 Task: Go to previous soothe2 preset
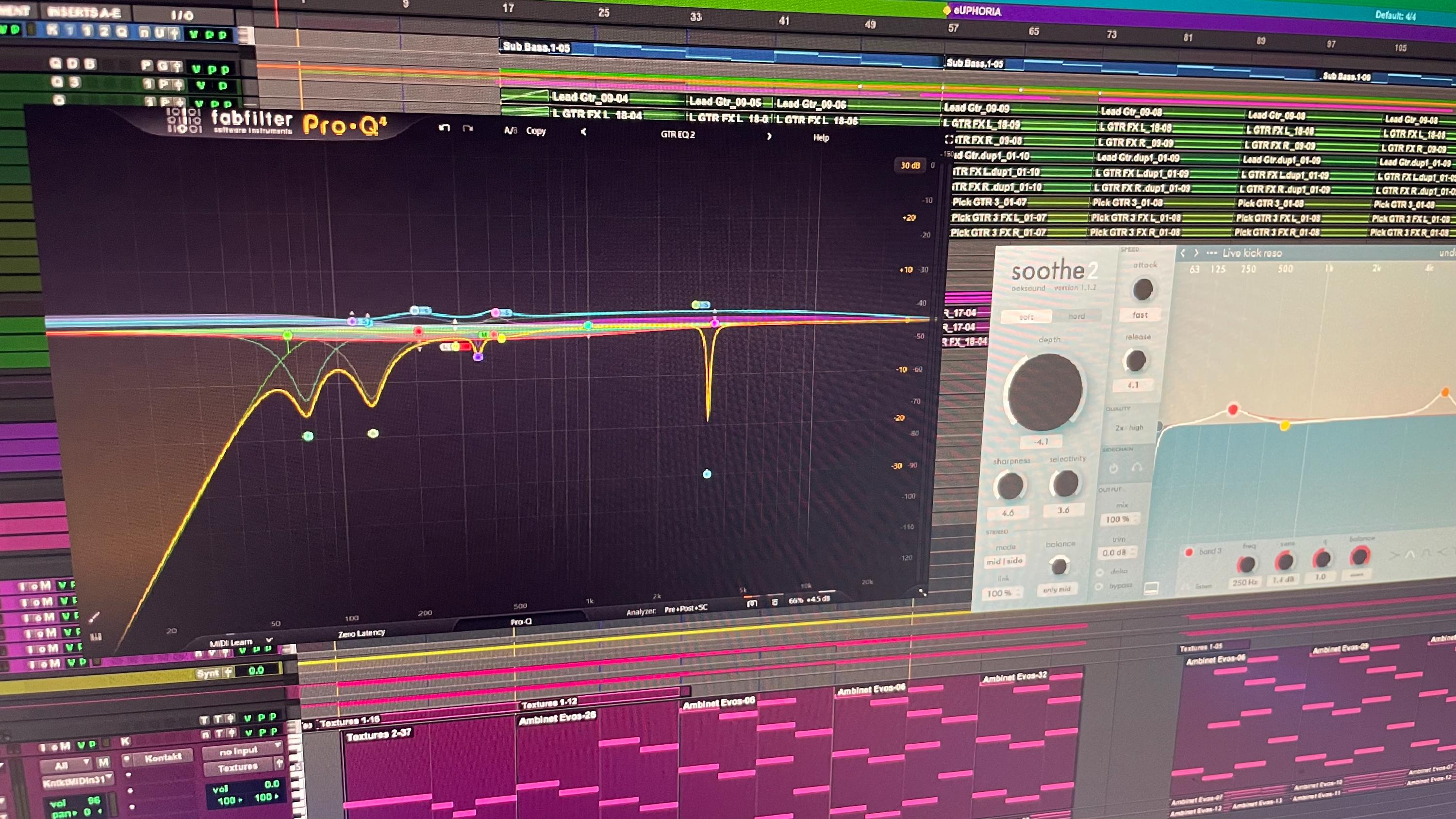tap(1182, 253)
